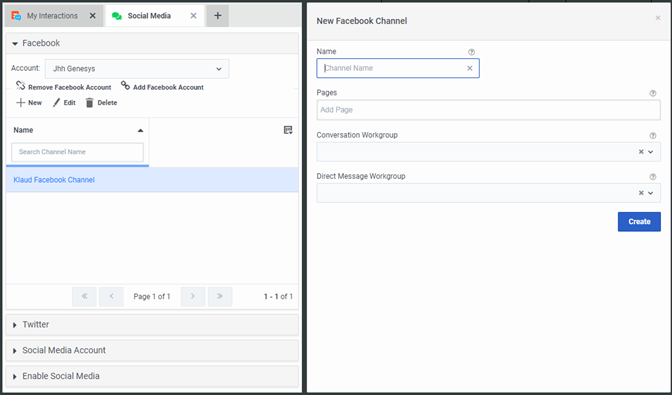Open the column chooser icon in grid header
This screenshot has width=672, height=395.
(x=288, y=130)
